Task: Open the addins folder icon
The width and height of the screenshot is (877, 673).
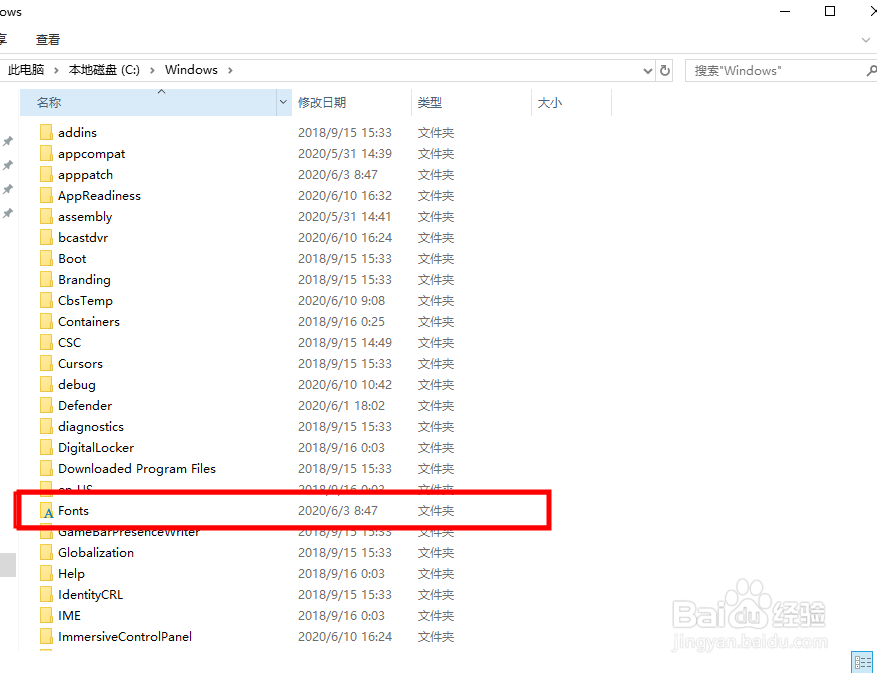Action: (46, 133)
